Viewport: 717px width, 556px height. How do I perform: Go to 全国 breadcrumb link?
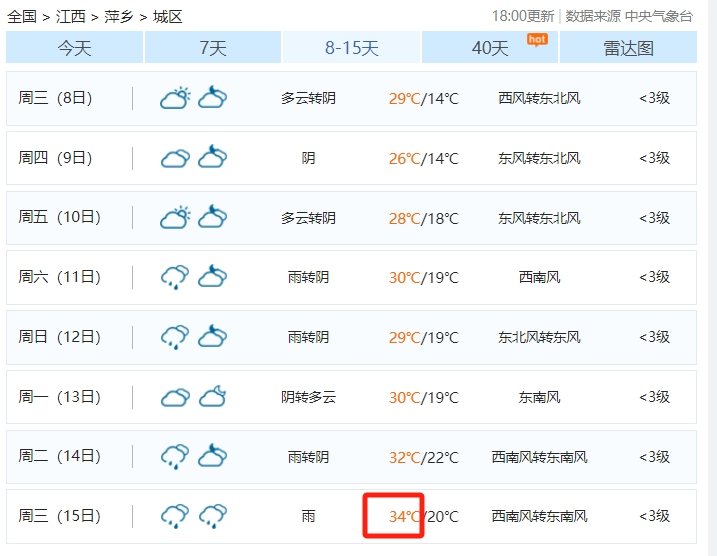click(x=21, y=17)
